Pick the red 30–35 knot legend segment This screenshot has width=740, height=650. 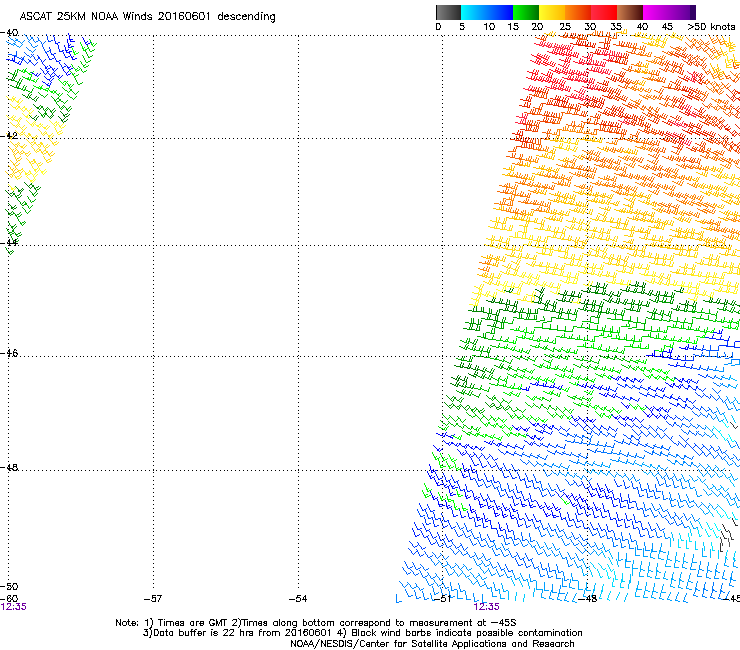pyautogui.click(x=604, y=12)
